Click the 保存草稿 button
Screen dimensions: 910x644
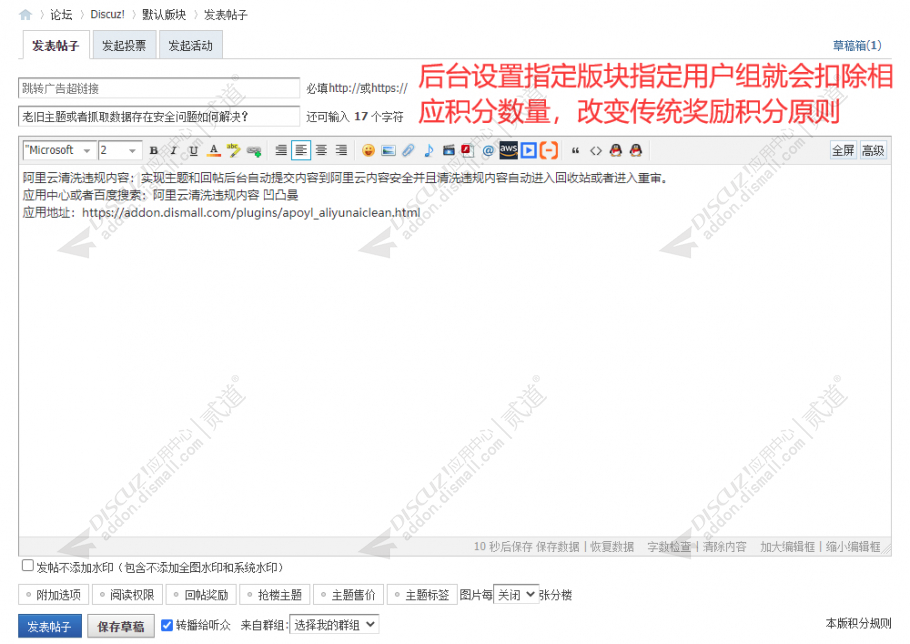point(121,627)
